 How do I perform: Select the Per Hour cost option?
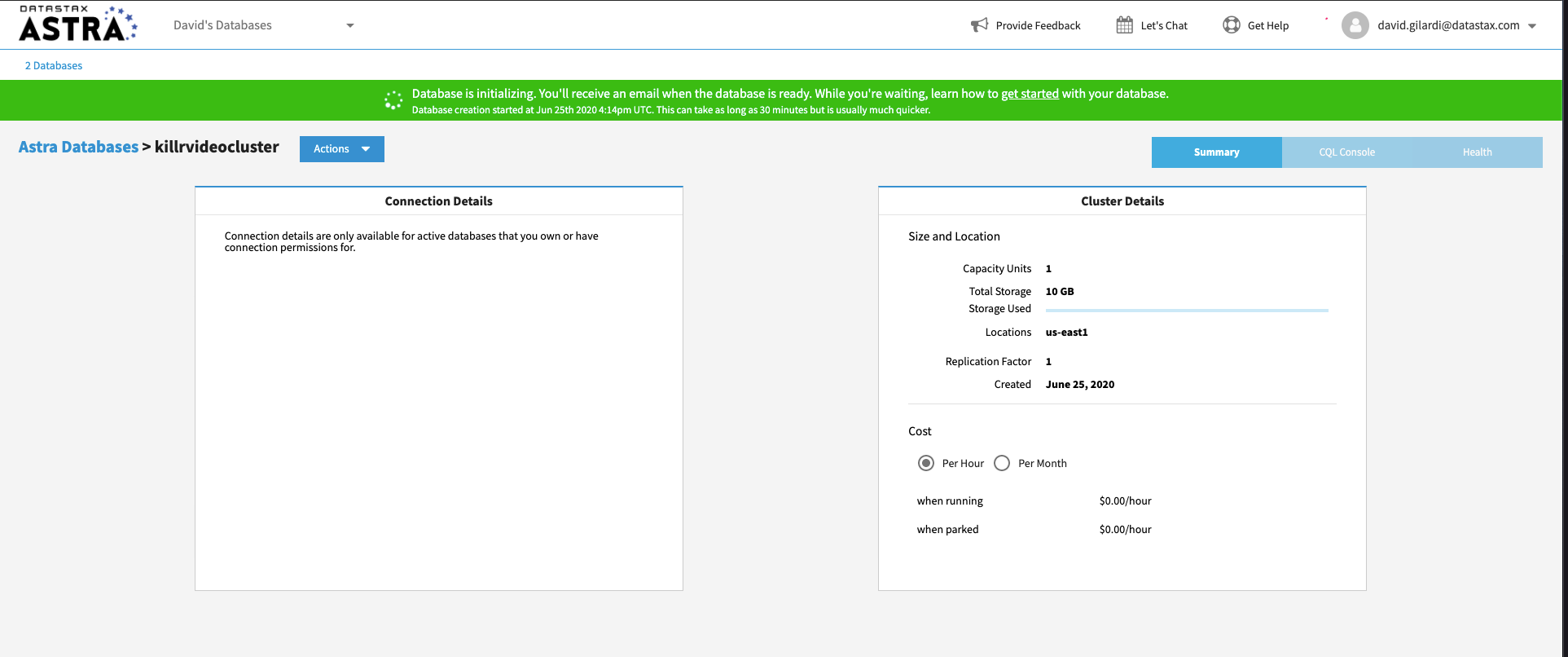pos(925,463)
